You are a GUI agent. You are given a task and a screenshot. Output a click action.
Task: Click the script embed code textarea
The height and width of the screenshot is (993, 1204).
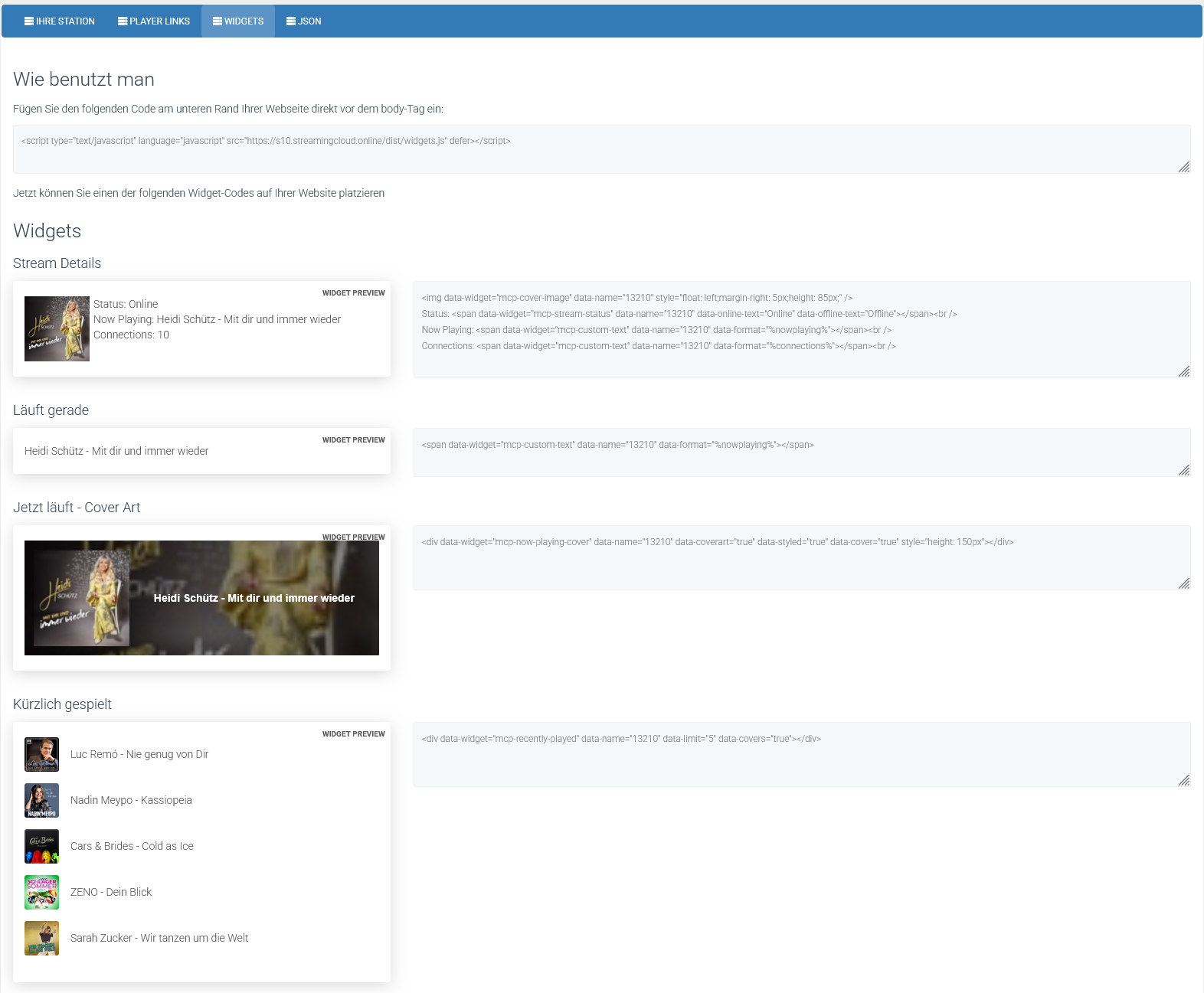coord(601,149)
